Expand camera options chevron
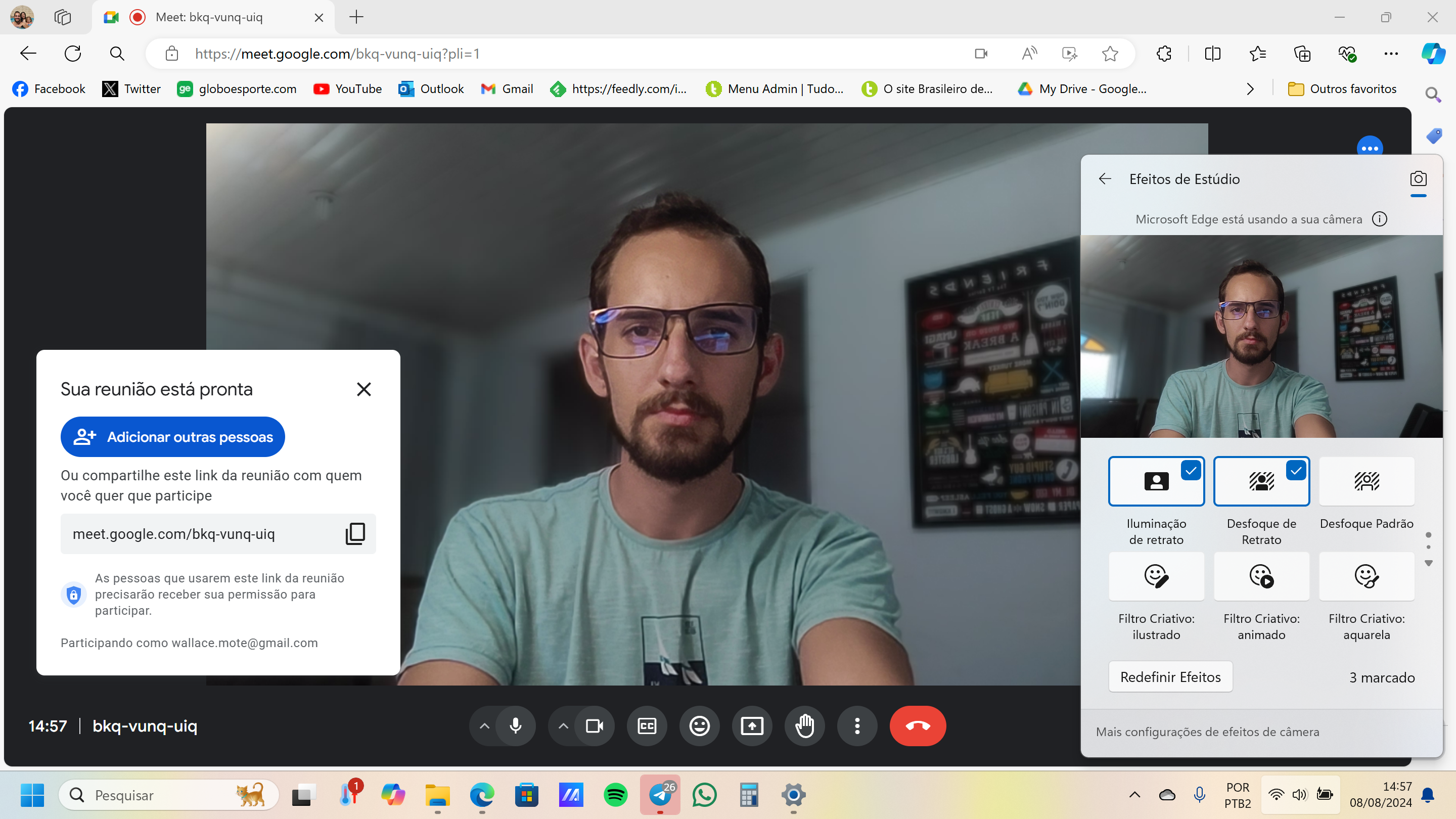 click(x=563, y=726)
